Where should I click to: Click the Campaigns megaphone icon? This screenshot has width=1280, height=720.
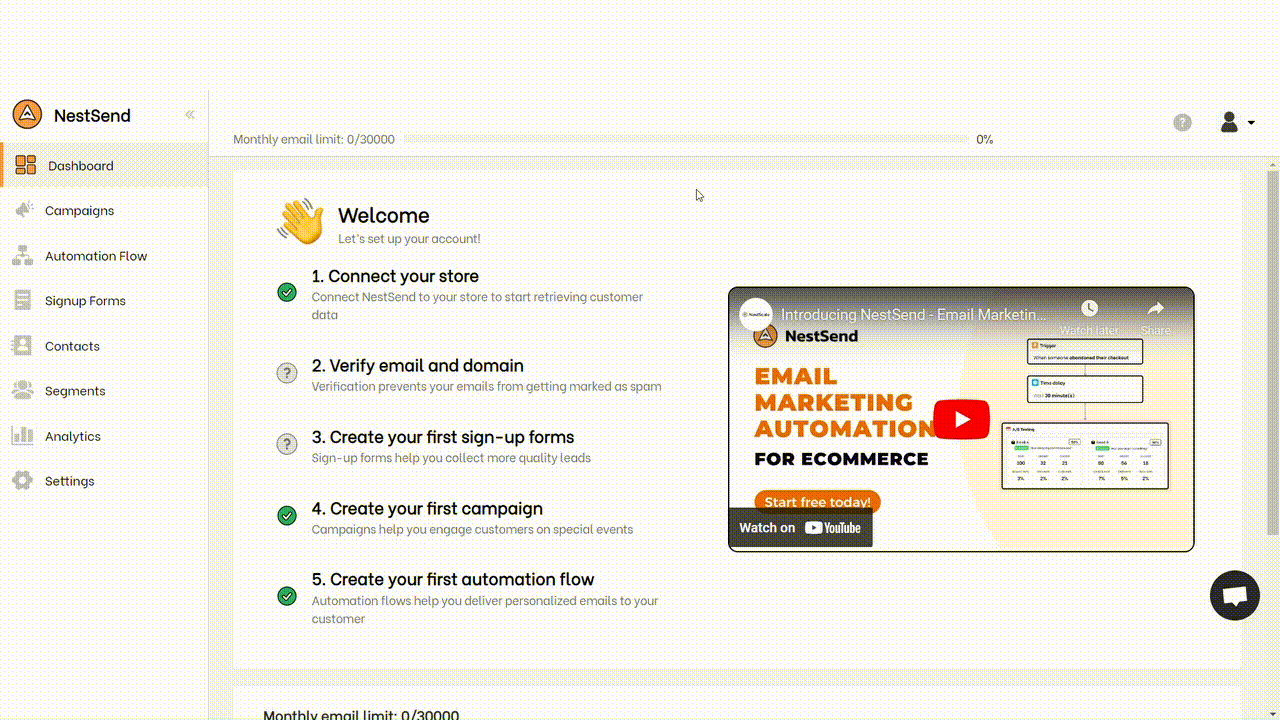click(x=23, y=210)
